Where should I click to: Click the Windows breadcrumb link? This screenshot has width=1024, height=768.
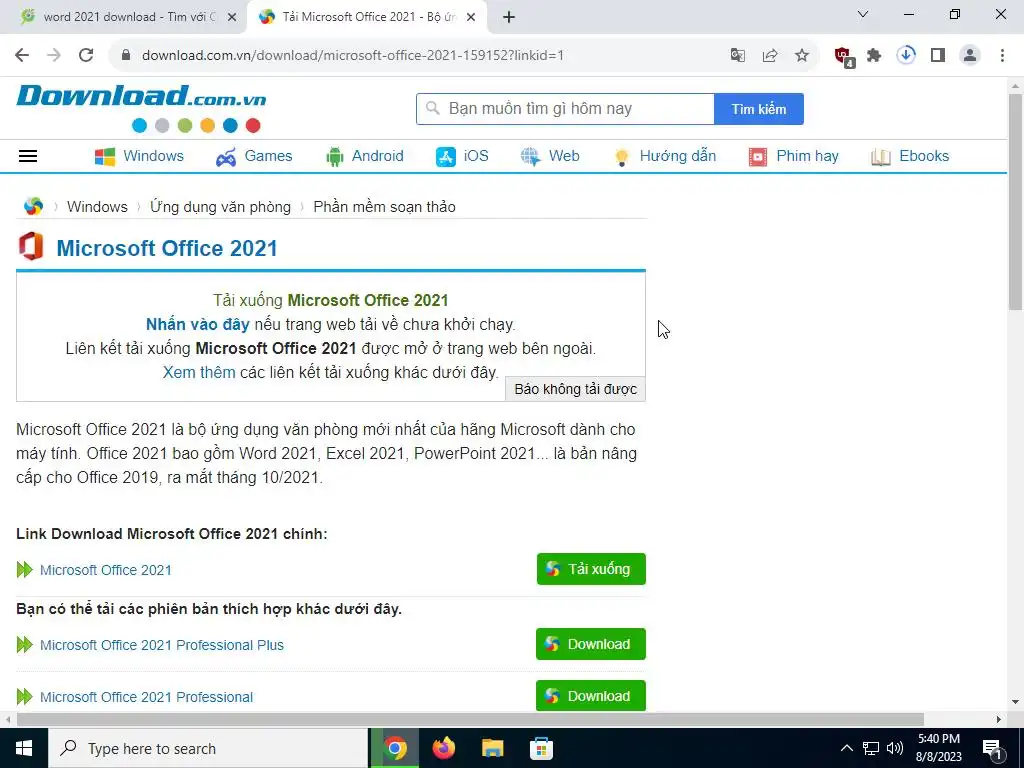point(97,206)
